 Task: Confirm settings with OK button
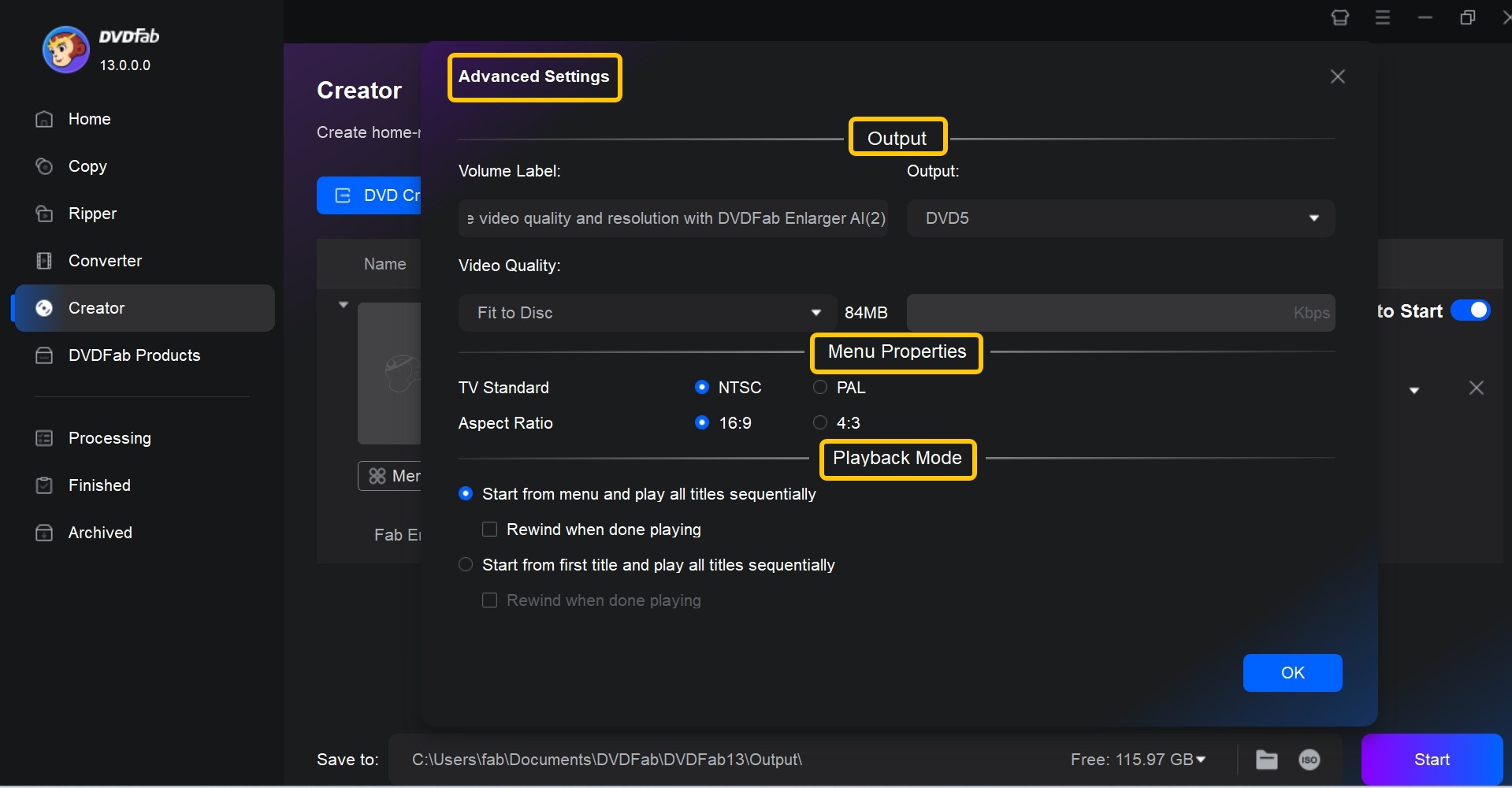click(1292, 673)
